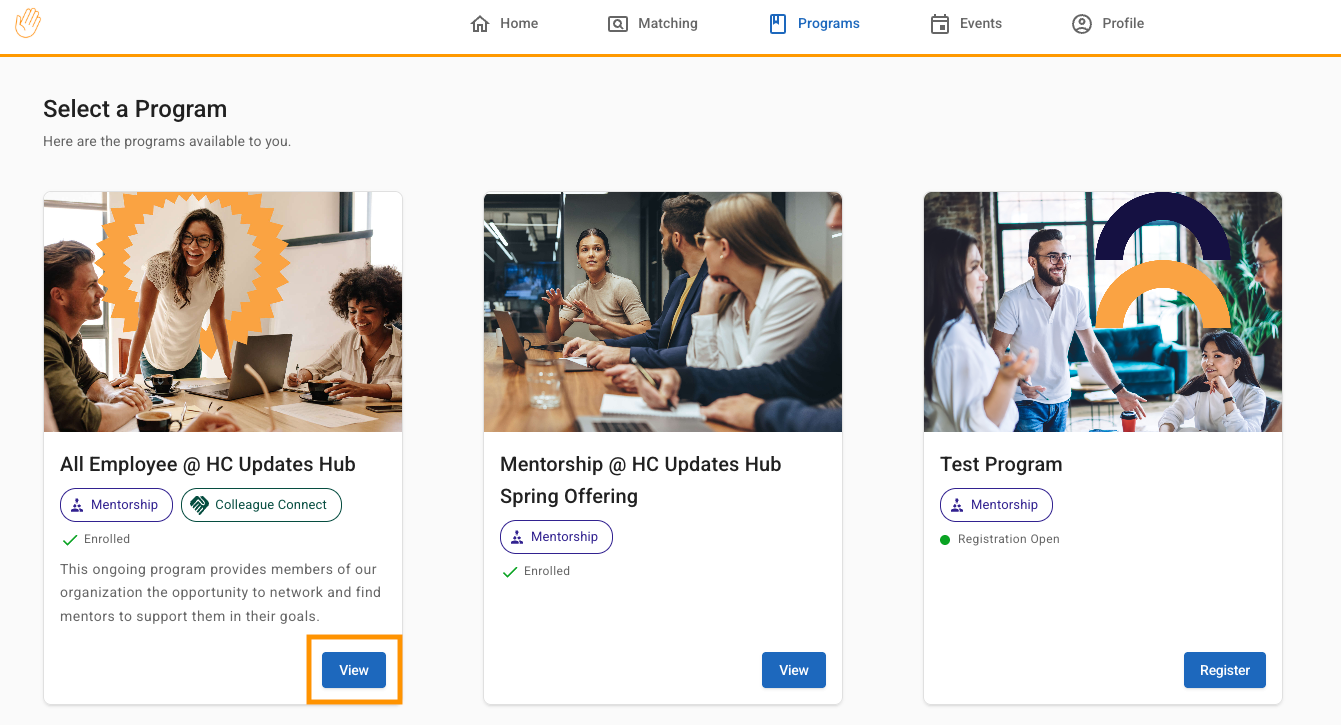Image resolution: width=1341 pixels, height=725 pixels.
Task: Click the All Employee @ HC Updates Hub title
Action: click(x=208, y=464)
